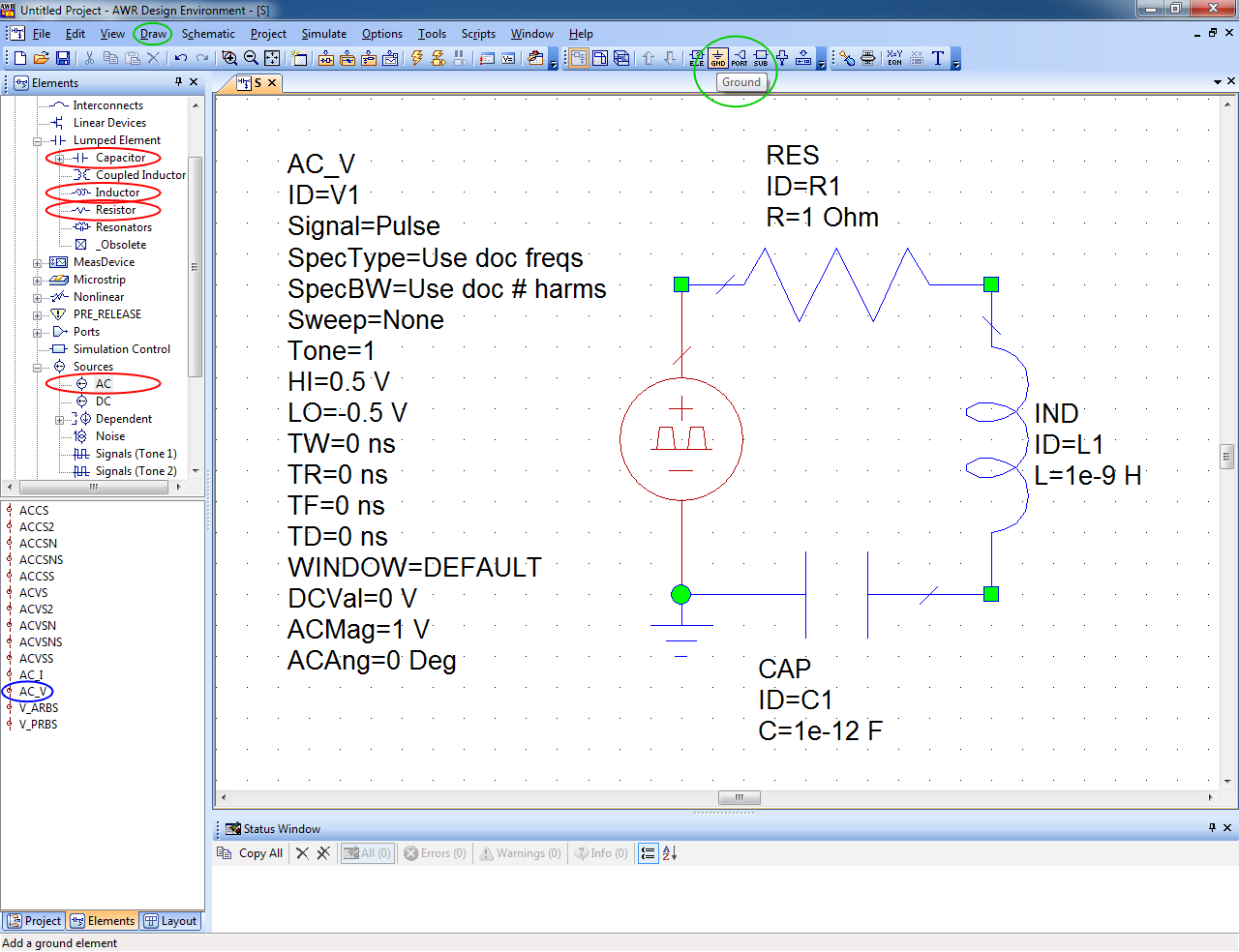
Task: Click the Elements tree vertical scrollbar thumb
Action: point(196,266)
